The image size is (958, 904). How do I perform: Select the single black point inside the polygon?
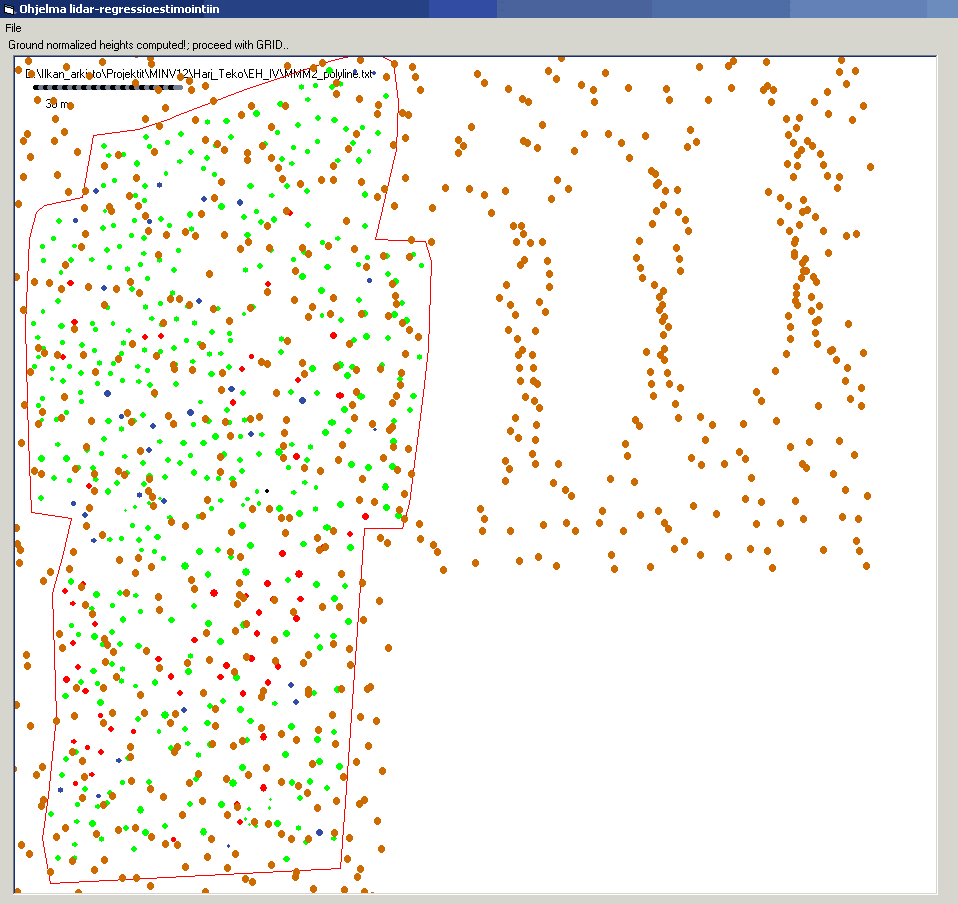point(266,491)
